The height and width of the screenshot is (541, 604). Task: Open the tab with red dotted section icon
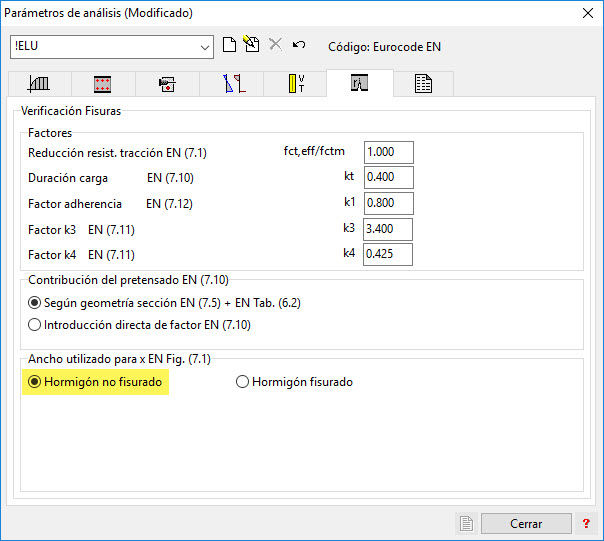coord(102,84)
